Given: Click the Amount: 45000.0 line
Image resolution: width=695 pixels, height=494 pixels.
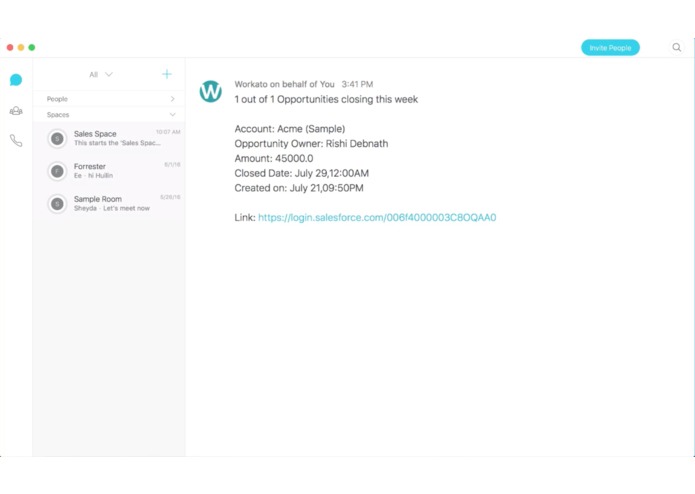Looking at the screenshot, I should click(274, 159).
